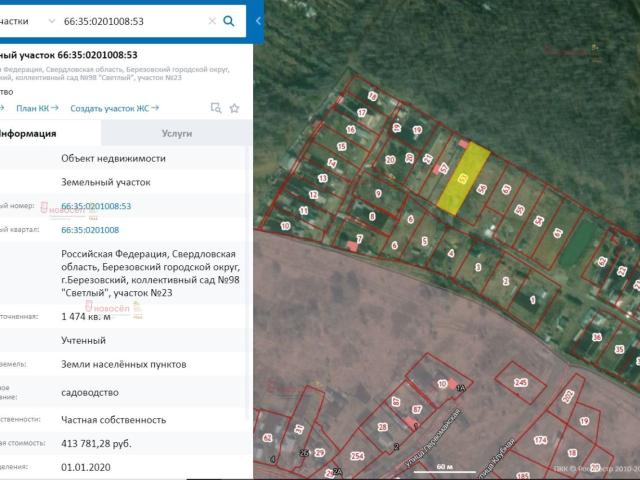
Task: Select the yellow highlighted parcel on map
Action: click(x=463, y=179)
